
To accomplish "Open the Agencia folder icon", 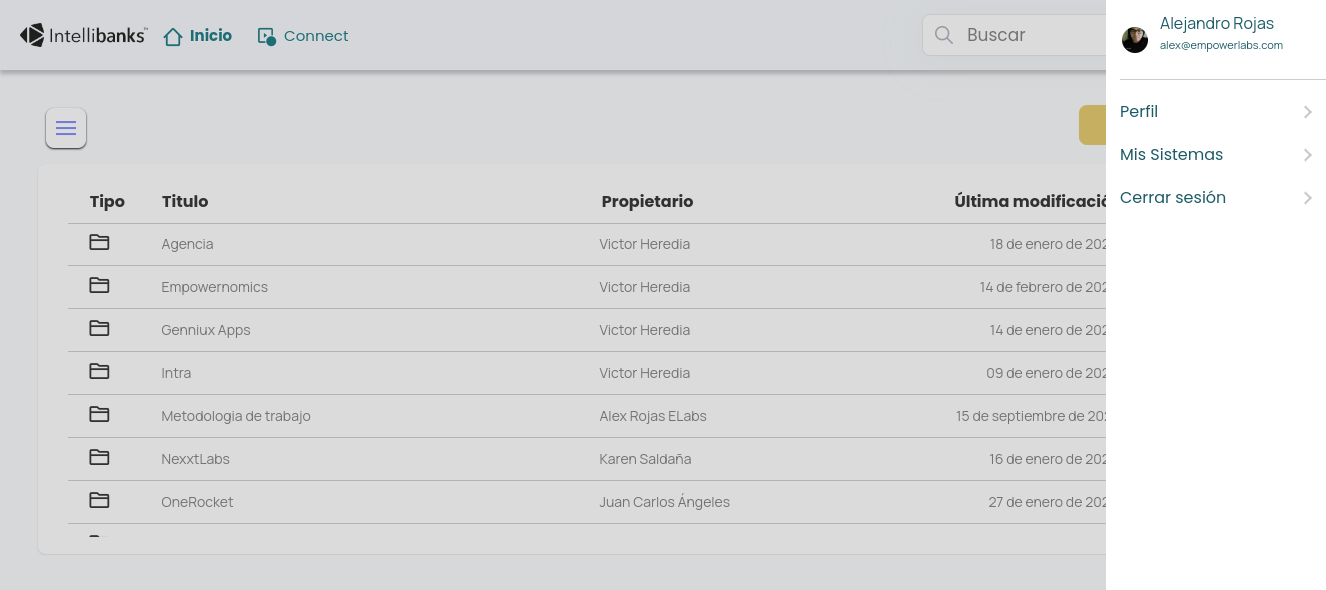I will (x=99, y=242).
